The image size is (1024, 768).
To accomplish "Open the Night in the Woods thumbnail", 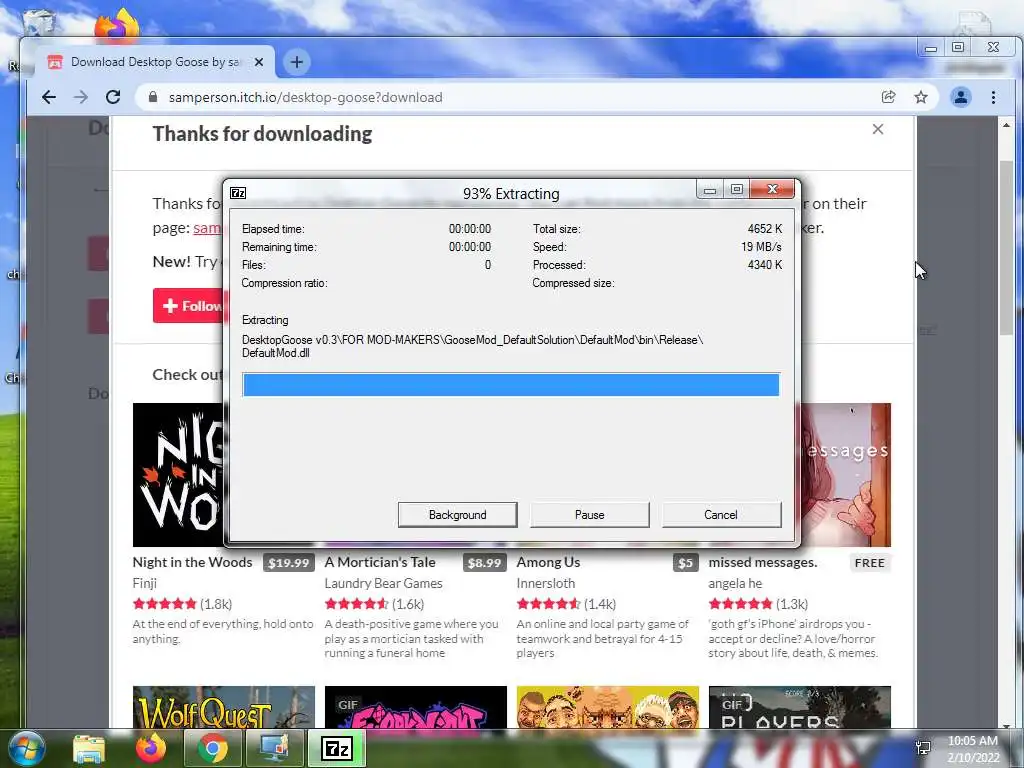I will [178, 475].
